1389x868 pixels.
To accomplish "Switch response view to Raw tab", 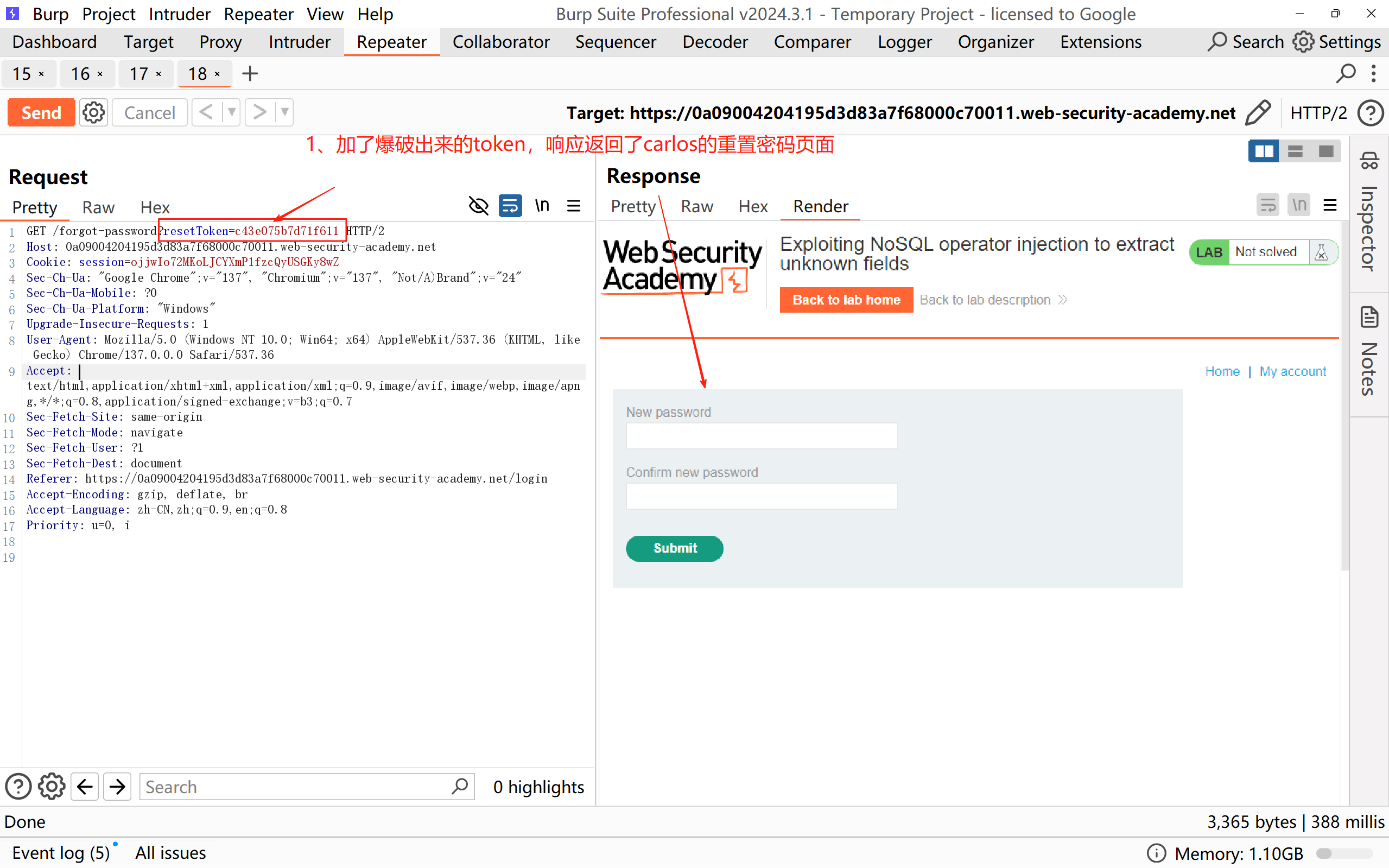I will tap(696, 206).
